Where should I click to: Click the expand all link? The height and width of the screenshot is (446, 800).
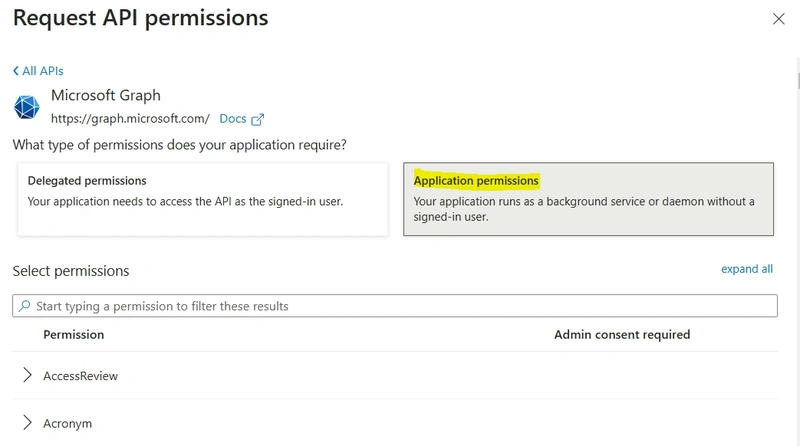[x=746, y=269]
